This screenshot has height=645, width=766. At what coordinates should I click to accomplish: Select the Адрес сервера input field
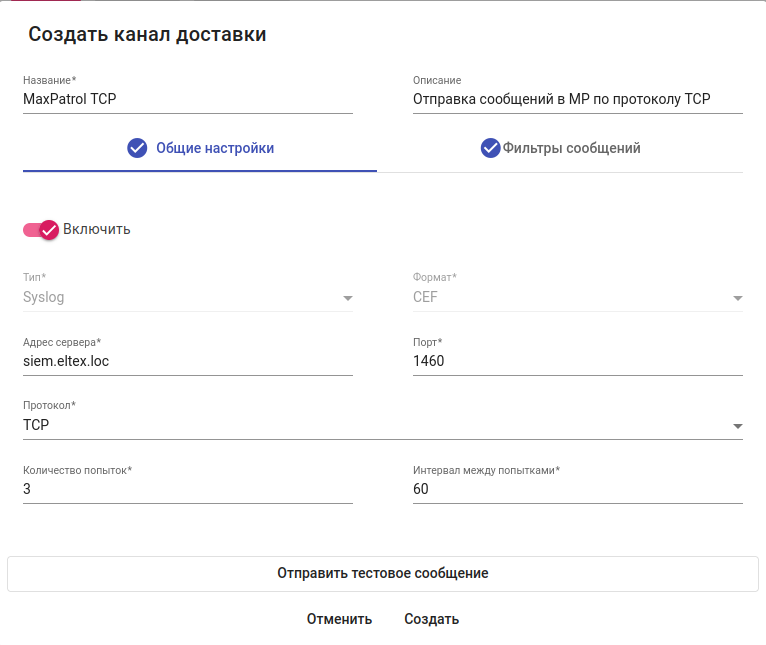pos(187,361)
